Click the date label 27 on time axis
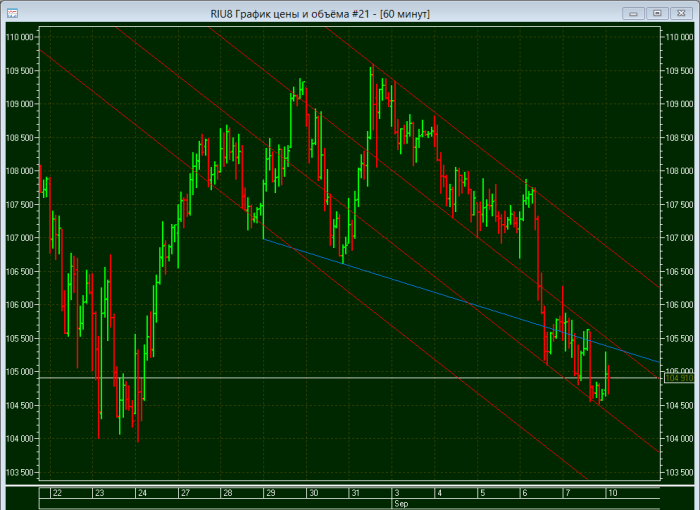 point(185,493)
